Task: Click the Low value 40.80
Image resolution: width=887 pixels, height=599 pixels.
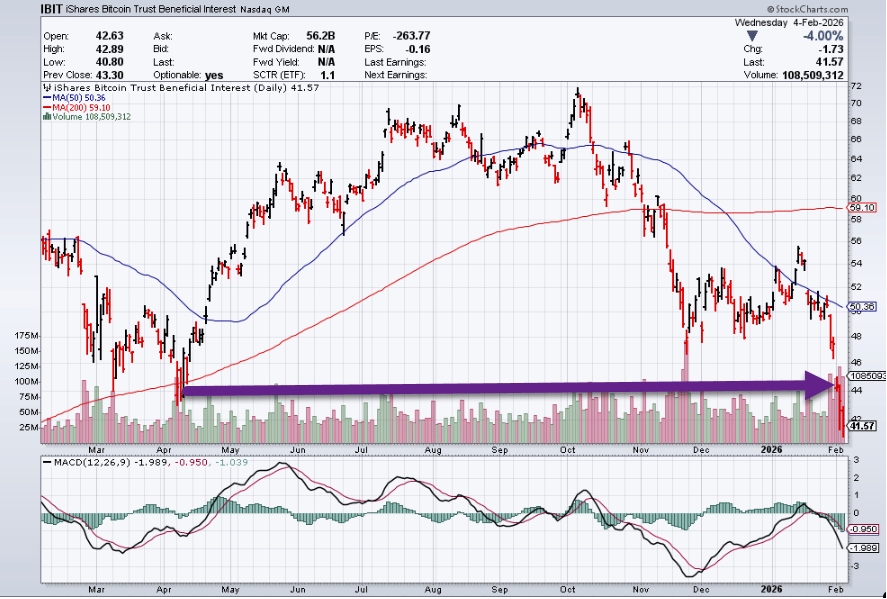Action: pyautogui.click(x=109, y=62)
